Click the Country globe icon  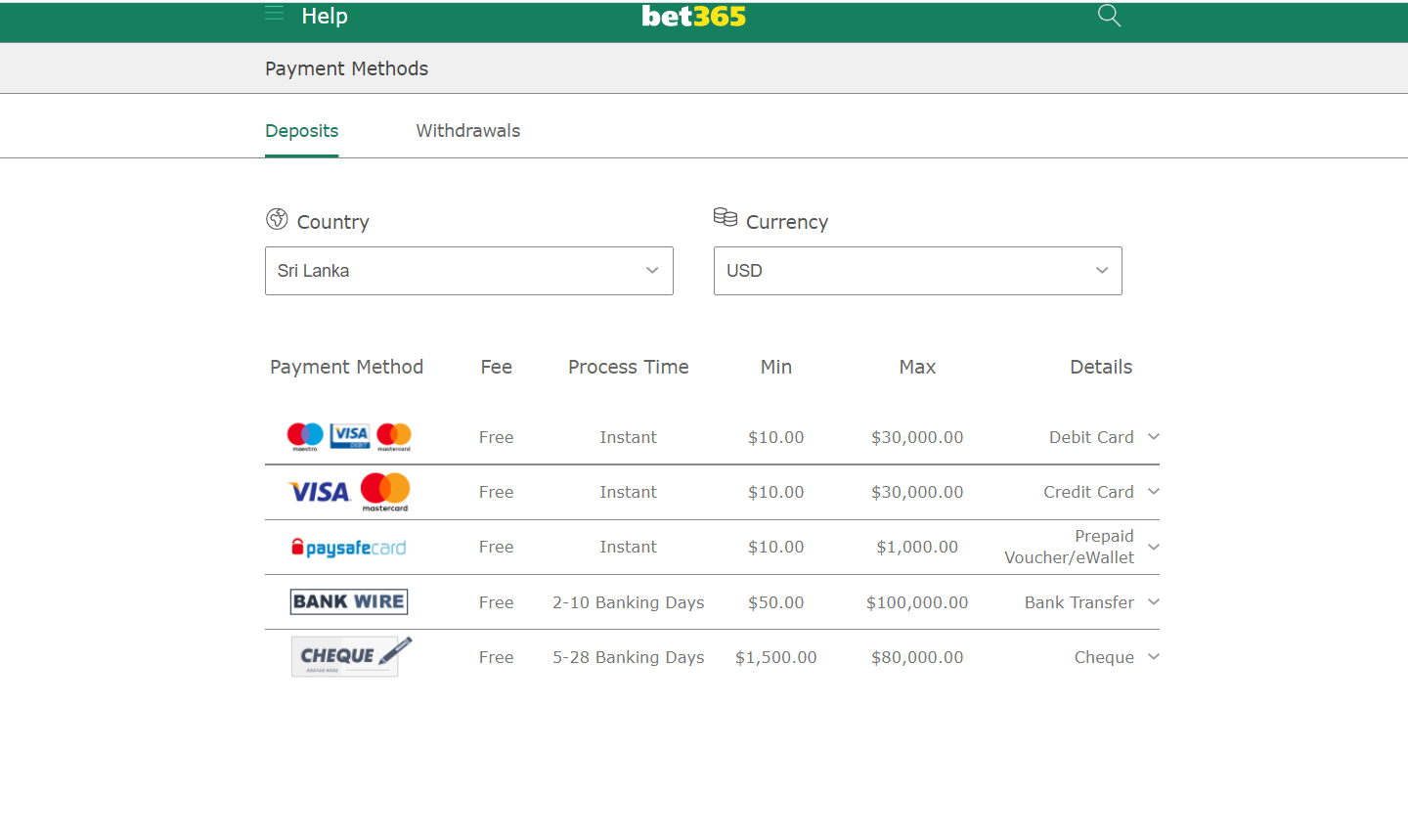(x=277, y=219)
